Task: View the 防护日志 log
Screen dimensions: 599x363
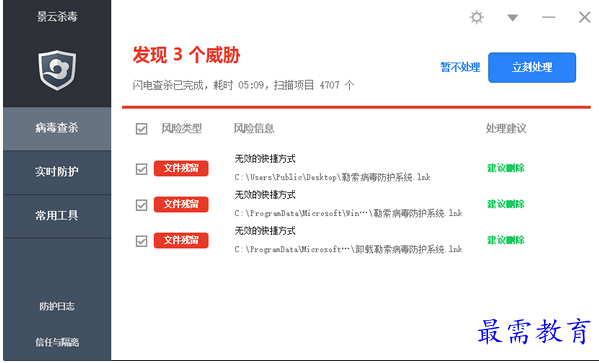Action: click(x=57, y=306)
